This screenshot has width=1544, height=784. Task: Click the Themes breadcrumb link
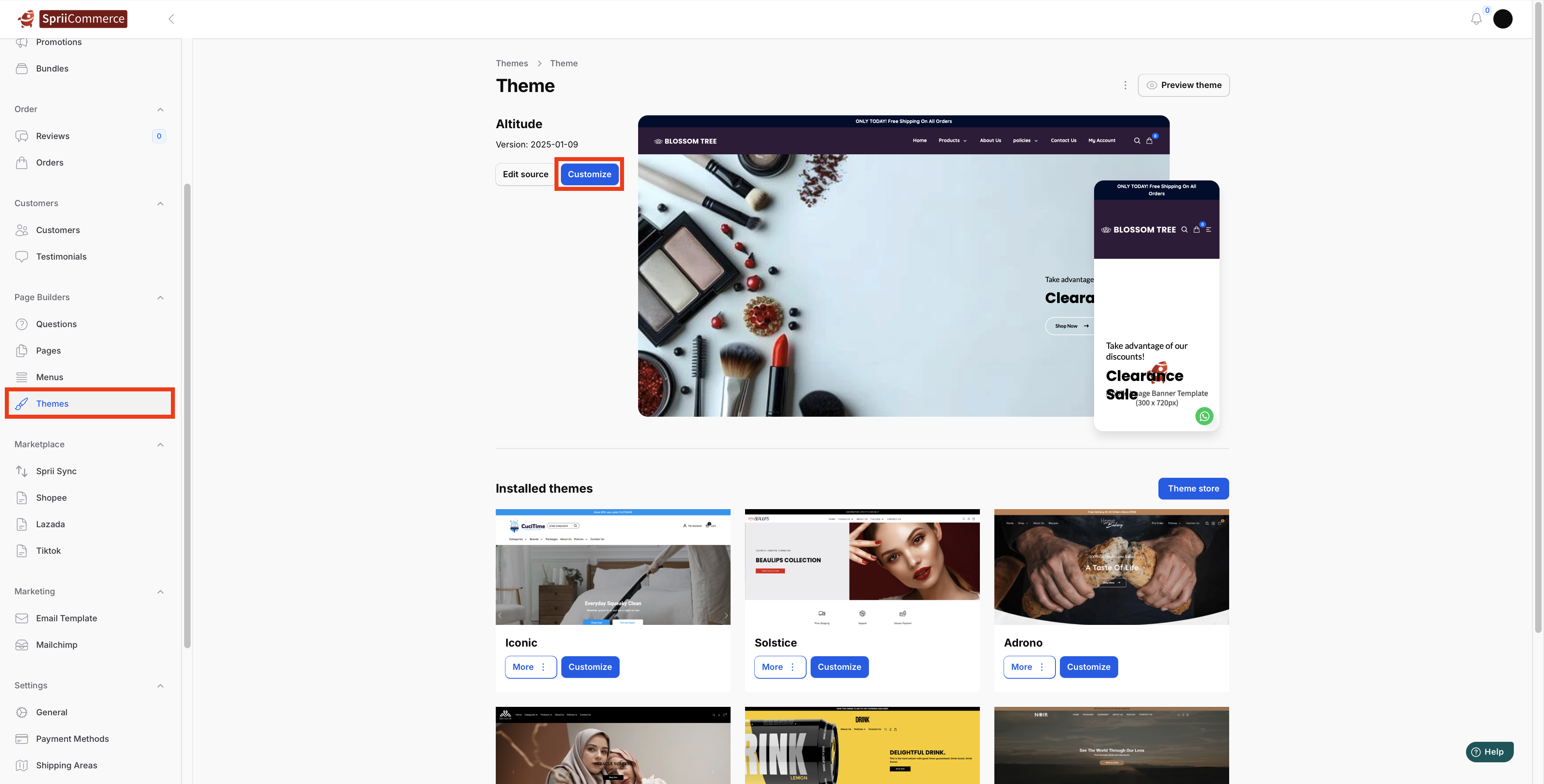[511, 63]
